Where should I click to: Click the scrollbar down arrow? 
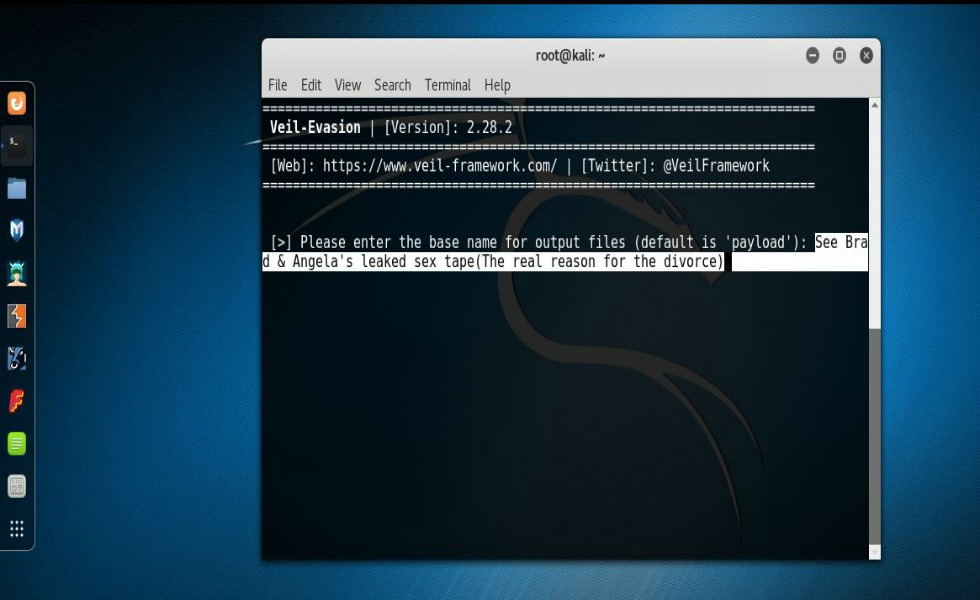(875, 552)
